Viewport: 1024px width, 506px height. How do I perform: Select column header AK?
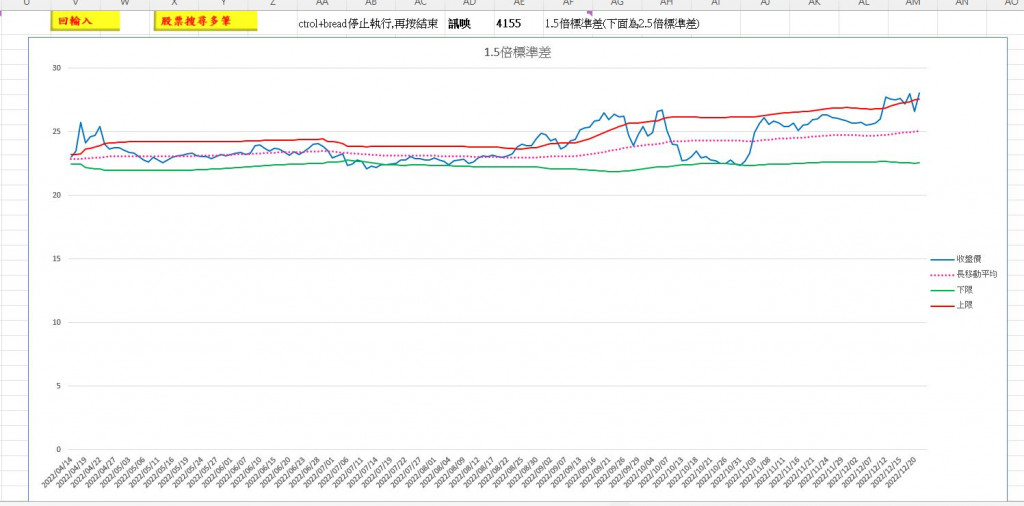click(x=814, y=4)
